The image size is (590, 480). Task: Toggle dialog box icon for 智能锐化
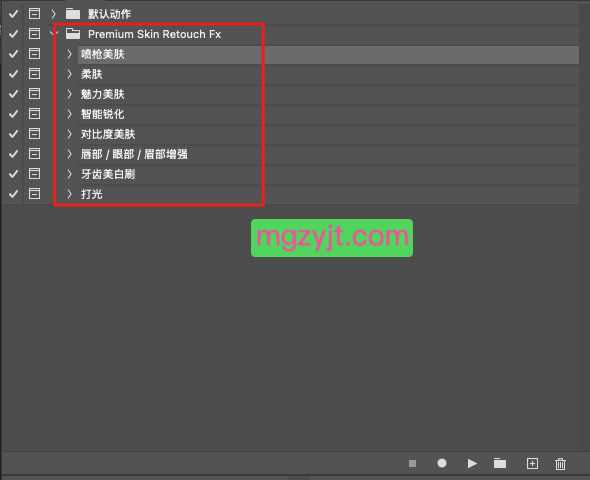34,113
